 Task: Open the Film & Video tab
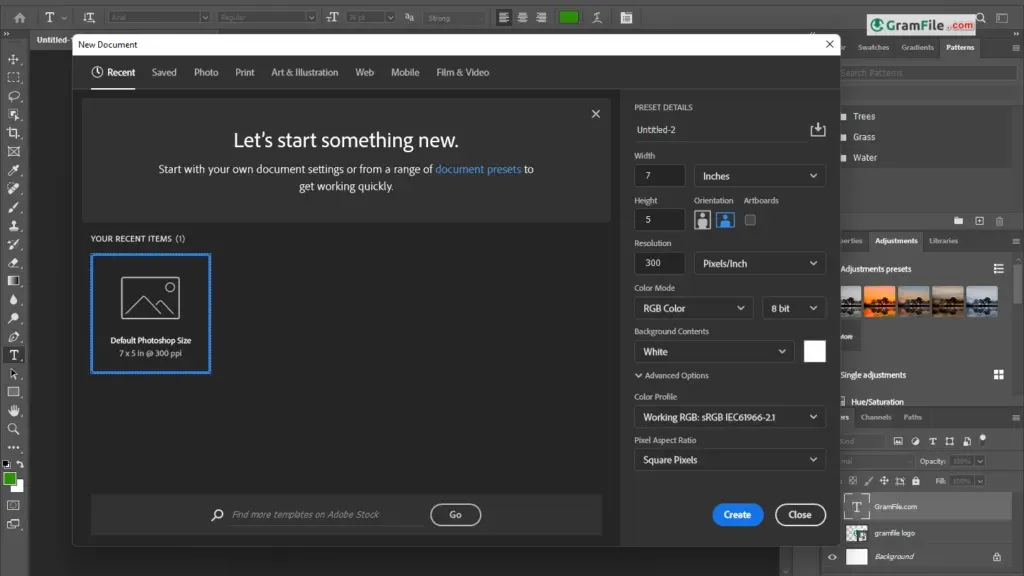(462, 72)
